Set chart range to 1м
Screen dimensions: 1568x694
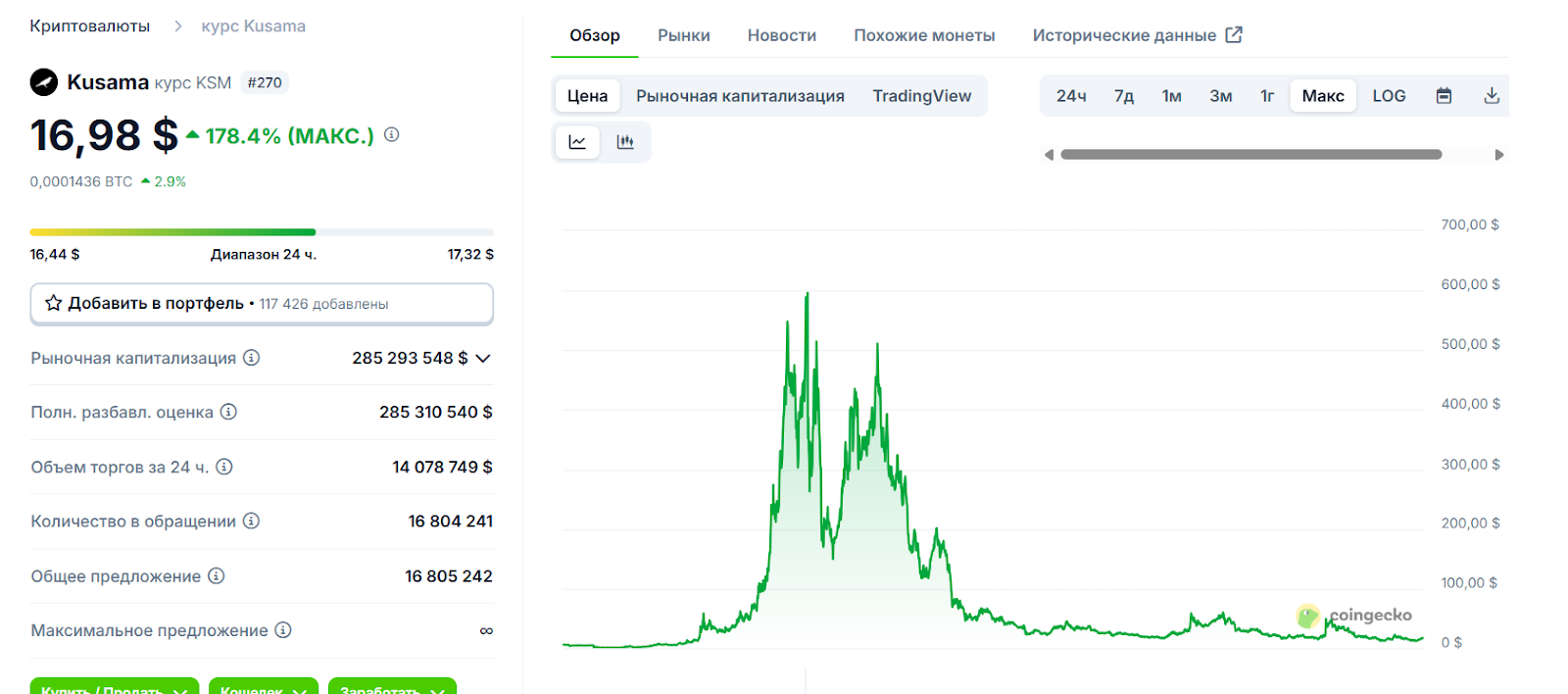tap(1172, 96)
